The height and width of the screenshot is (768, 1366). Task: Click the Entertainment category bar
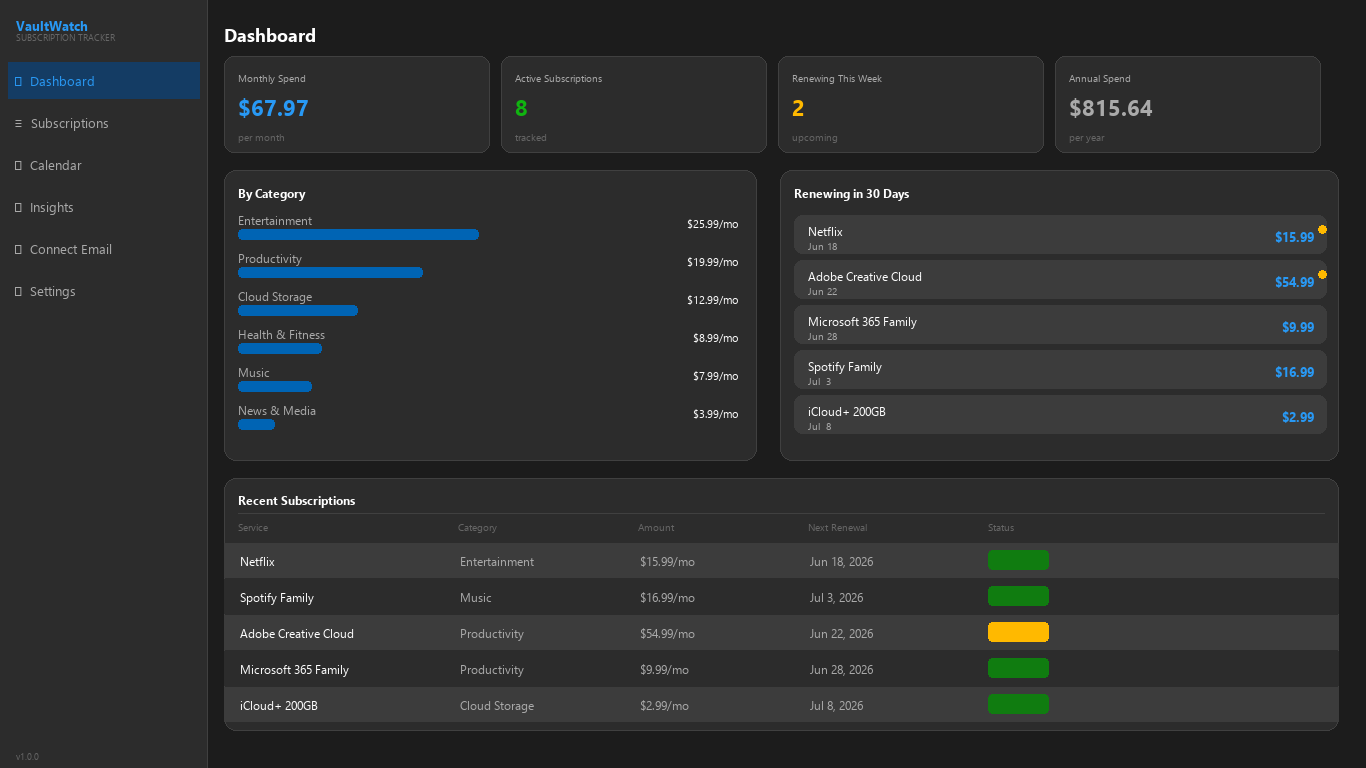(x=358, y=235)
